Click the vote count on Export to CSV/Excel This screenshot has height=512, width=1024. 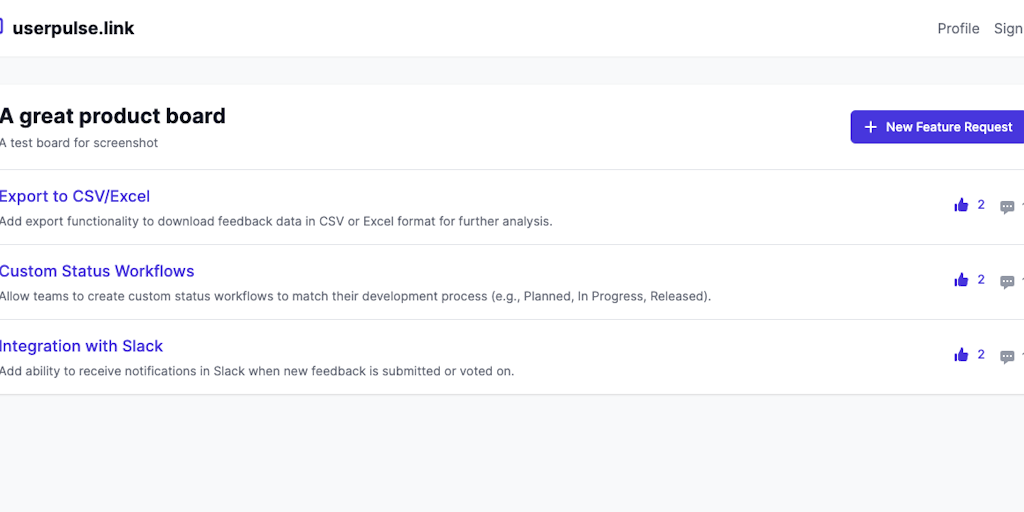(x=981, y=205)
